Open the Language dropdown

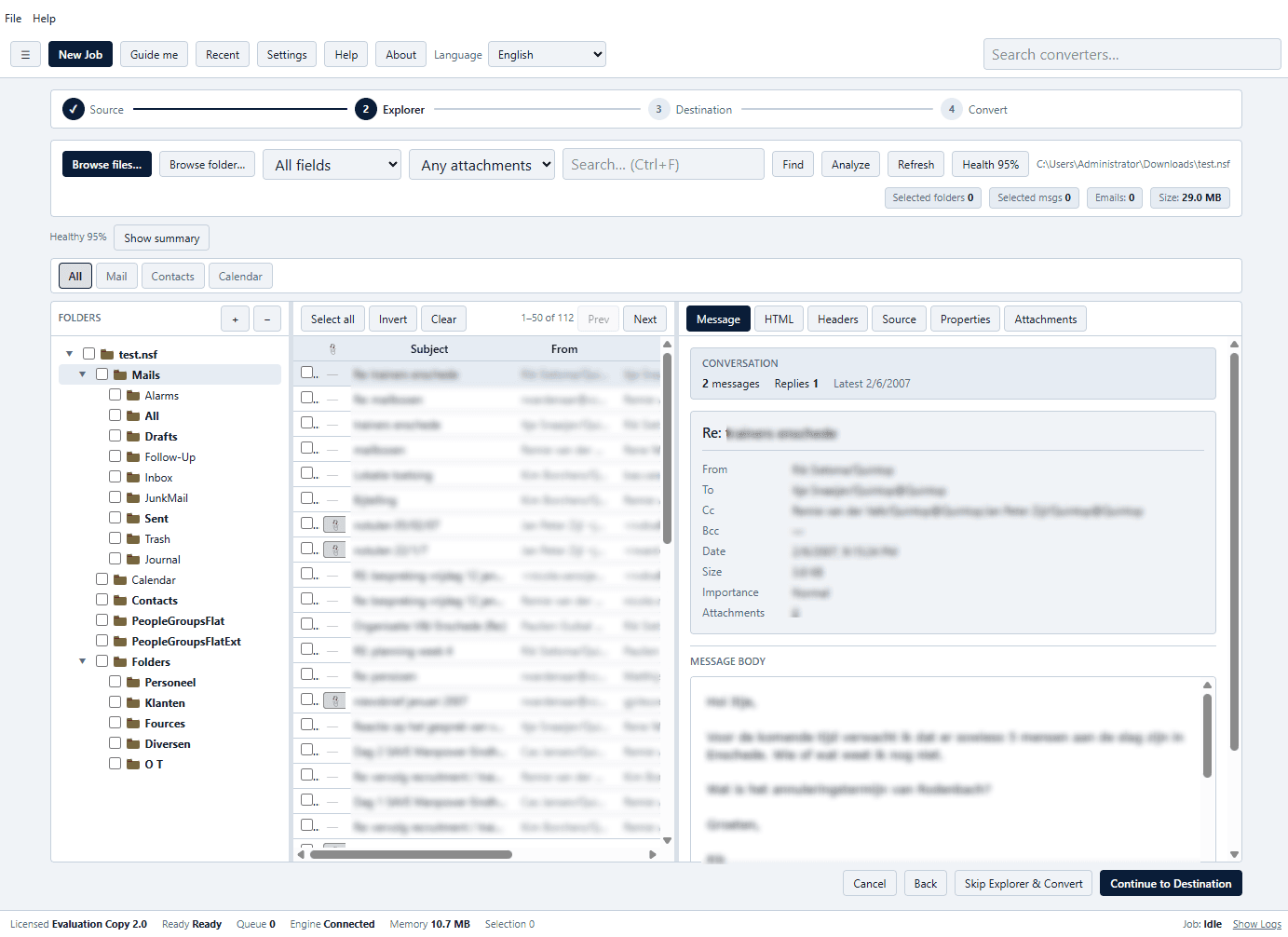[548, 55]
